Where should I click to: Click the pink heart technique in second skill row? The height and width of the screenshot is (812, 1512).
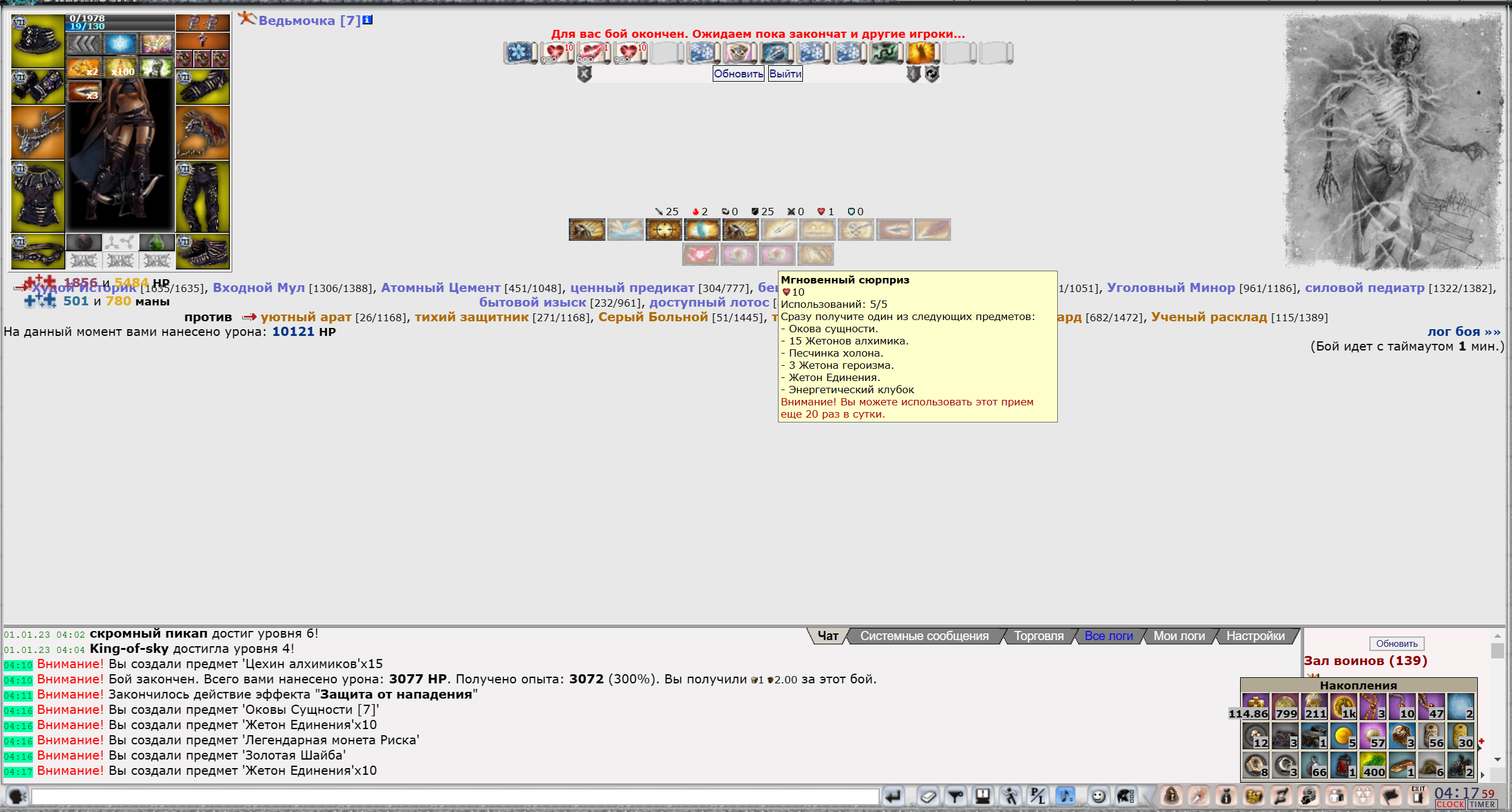click(x=700, y=254)
